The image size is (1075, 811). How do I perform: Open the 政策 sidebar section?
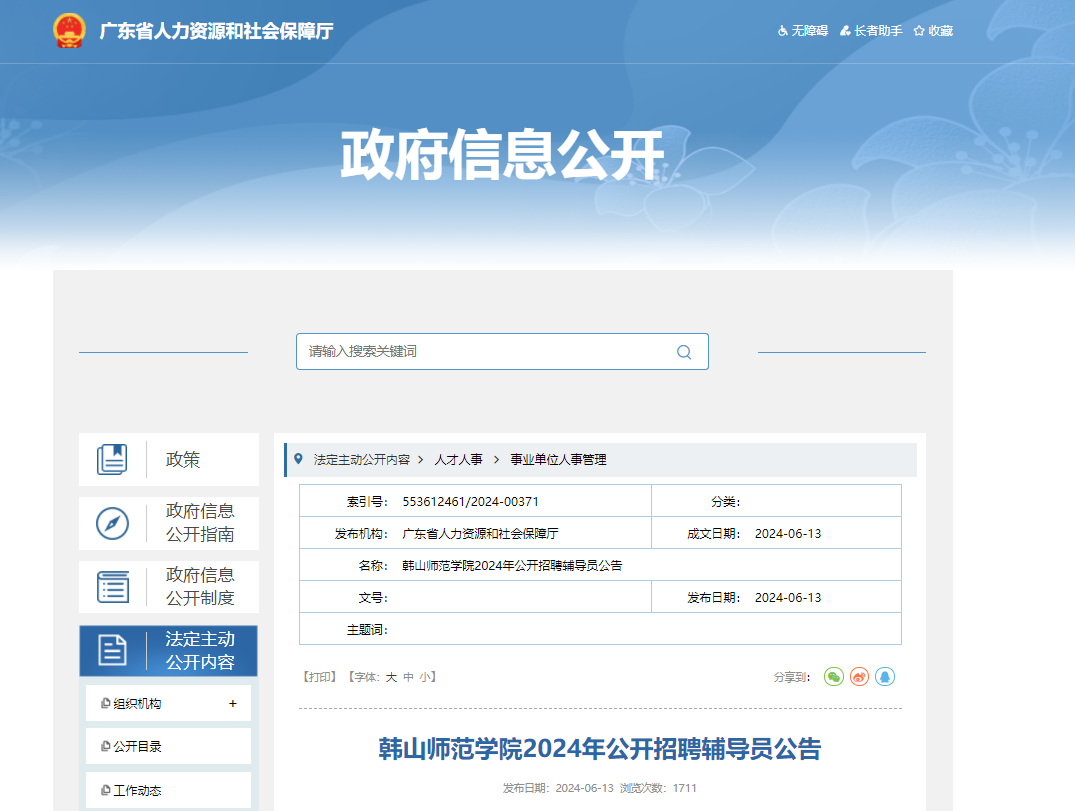(x=169, y=459)
